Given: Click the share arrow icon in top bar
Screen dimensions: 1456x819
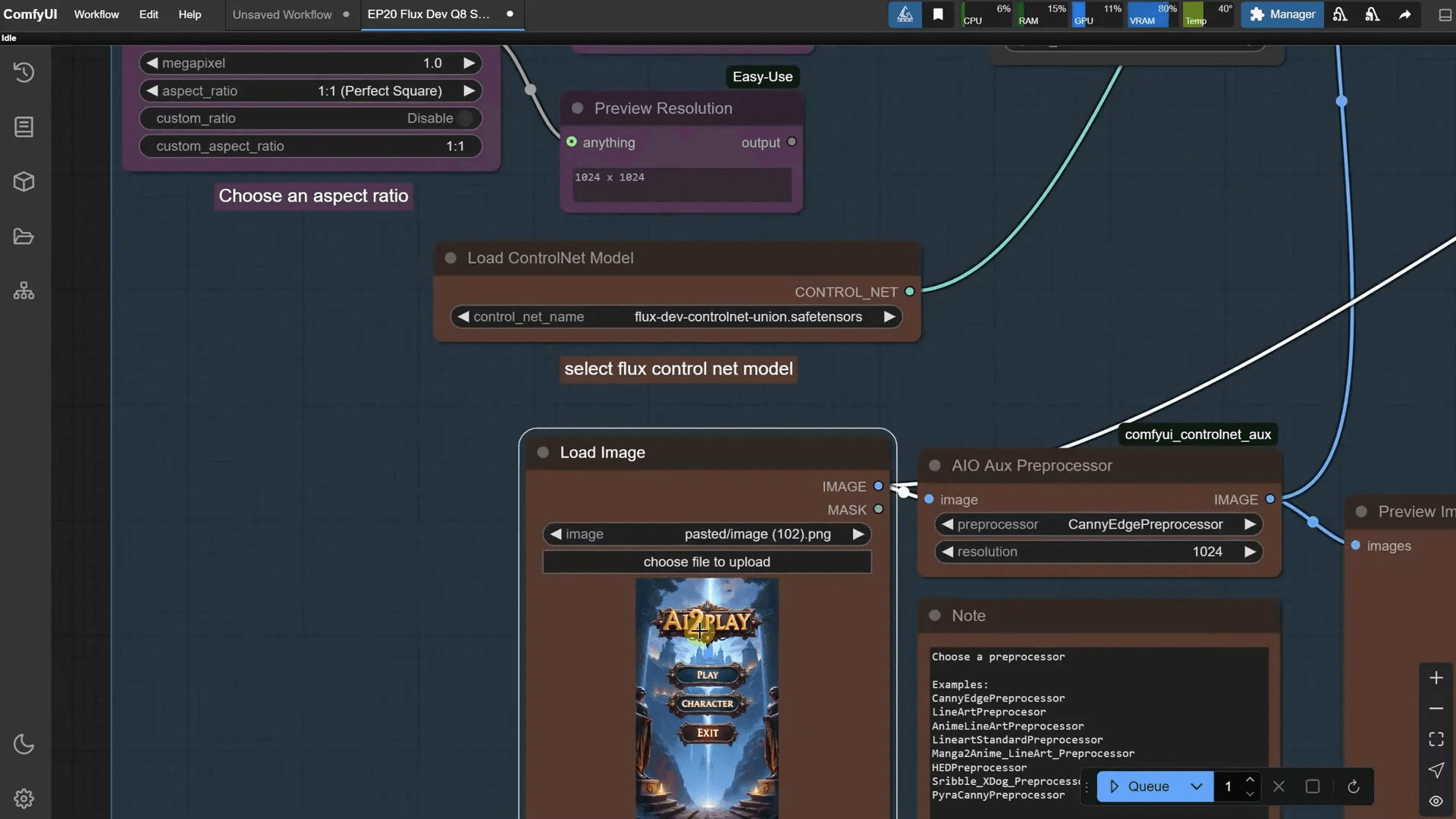Looking at the screenshot, I should [1405, 14].
